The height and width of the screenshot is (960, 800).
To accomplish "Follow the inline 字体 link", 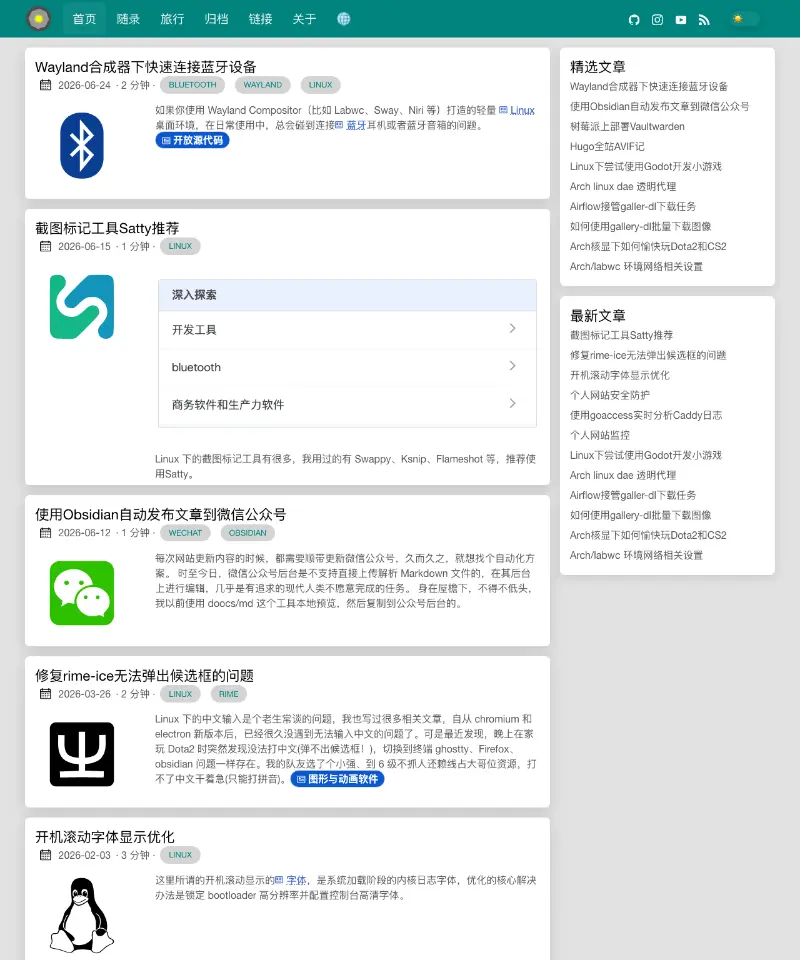I will (291, 880).
